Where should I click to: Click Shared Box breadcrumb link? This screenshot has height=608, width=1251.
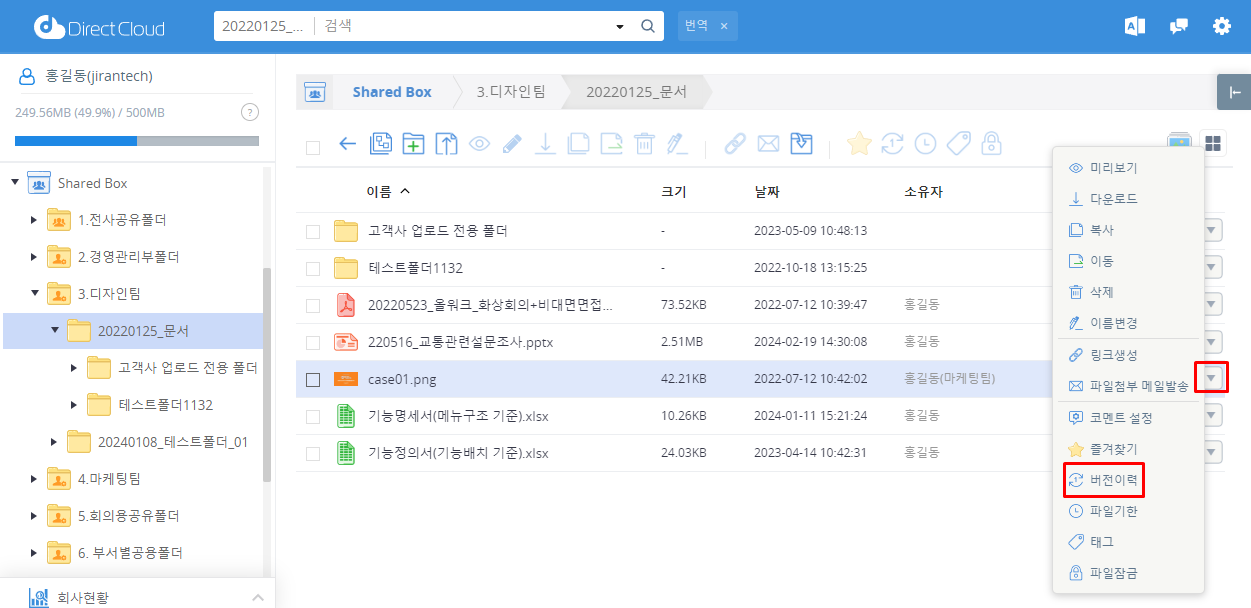pos(391,92)
